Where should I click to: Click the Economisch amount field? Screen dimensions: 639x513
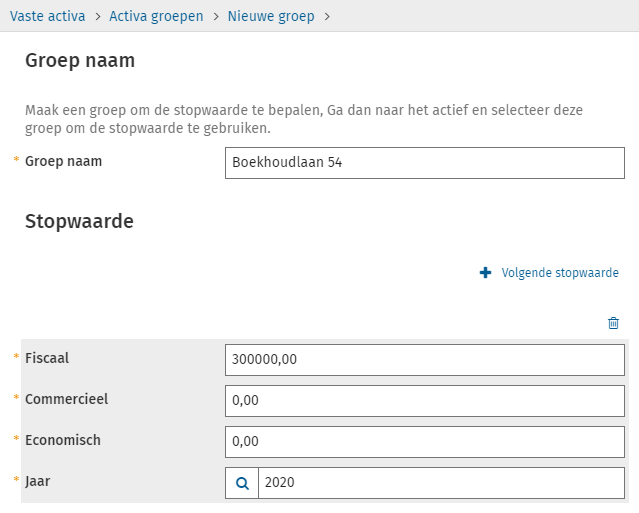(425, 442)
